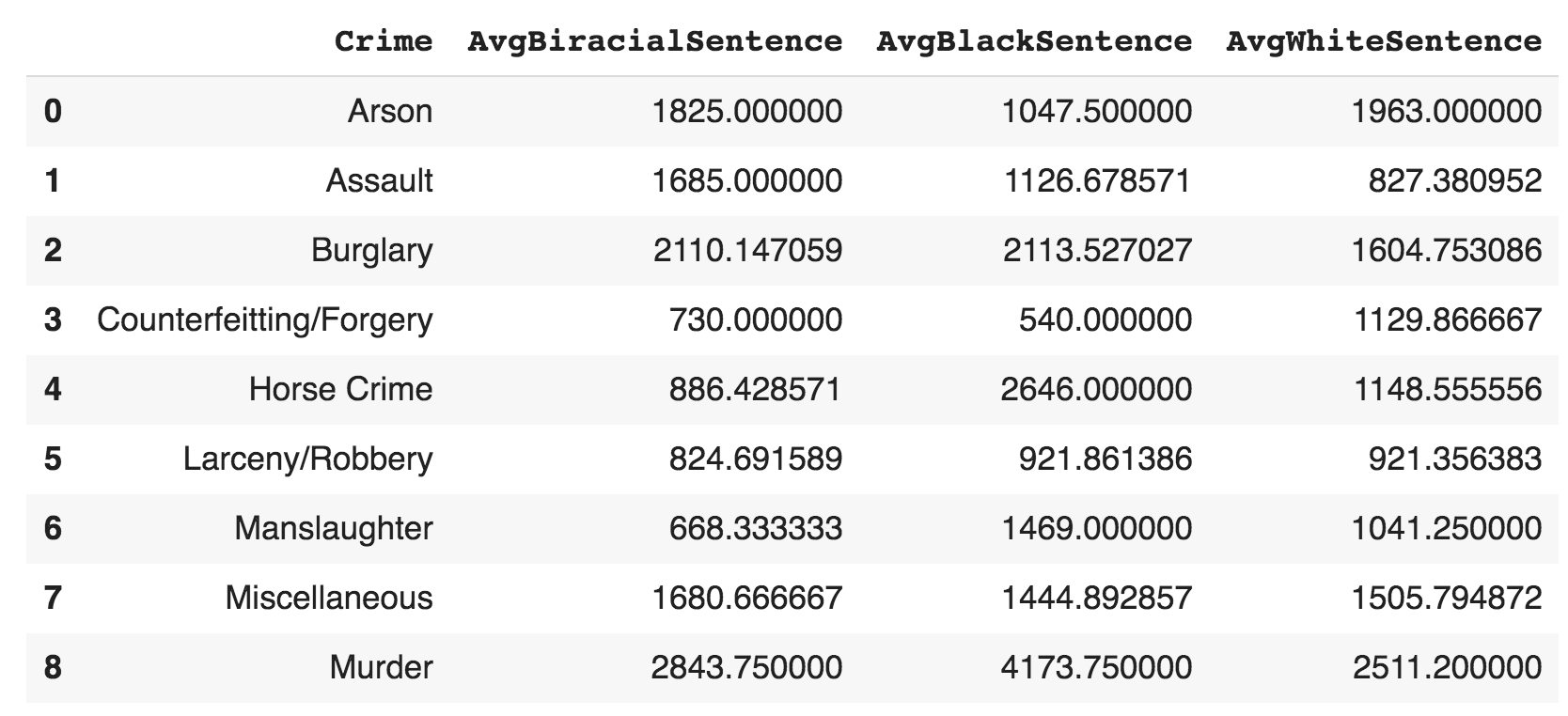Image resolution: width=1568 pixels, height=716 pixels.
Task: Click the Murder crime cell
Action: 381,667
